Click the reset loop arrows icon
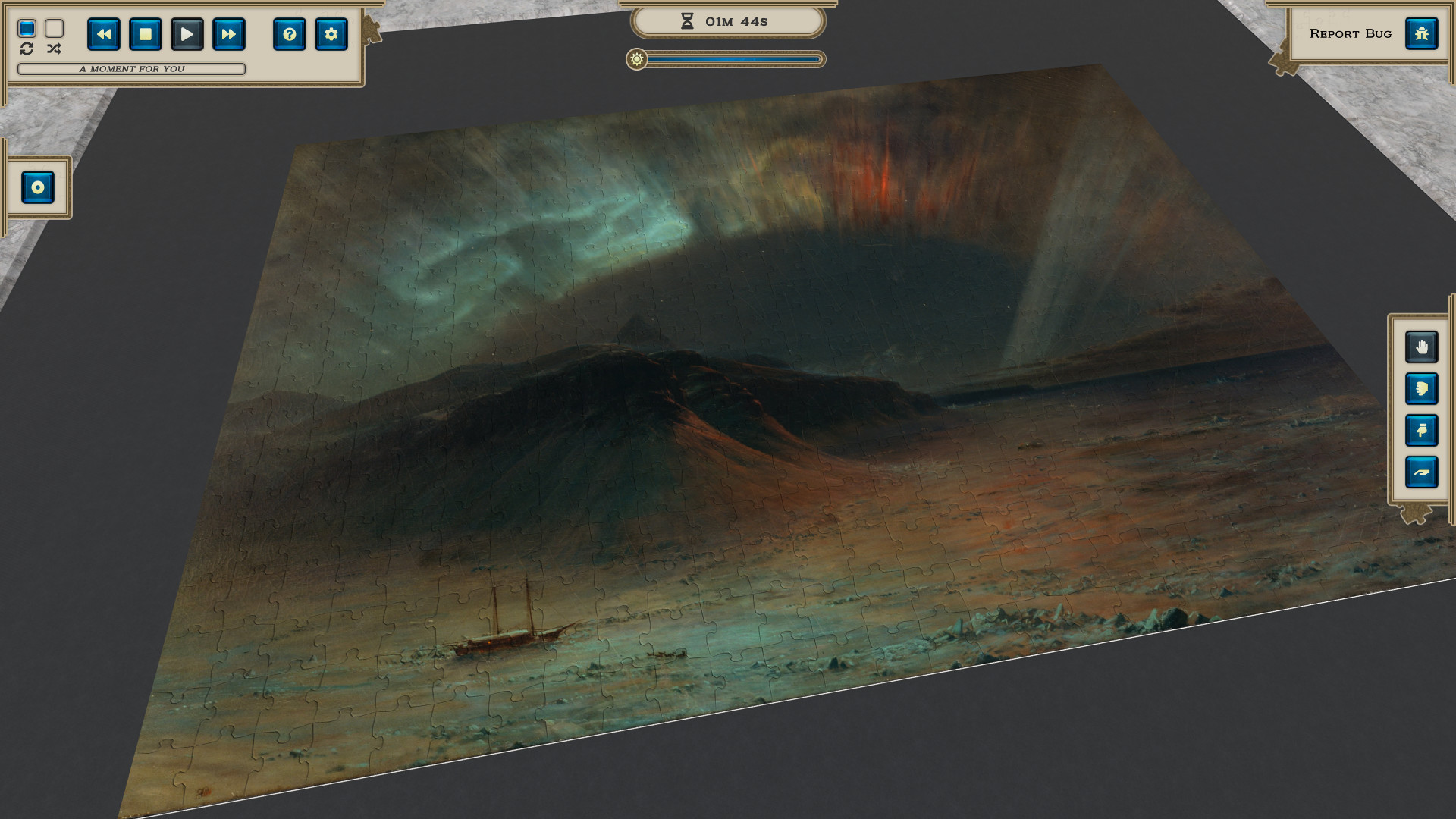 point(28,50)
